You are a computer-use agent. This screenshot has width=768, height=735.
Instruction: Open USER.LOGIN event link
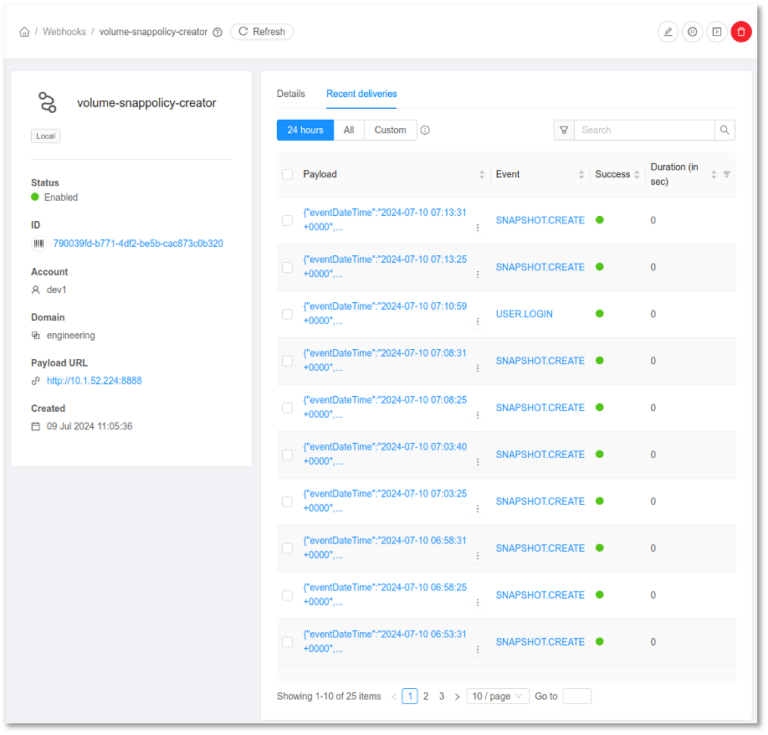[x=524, y=314]
